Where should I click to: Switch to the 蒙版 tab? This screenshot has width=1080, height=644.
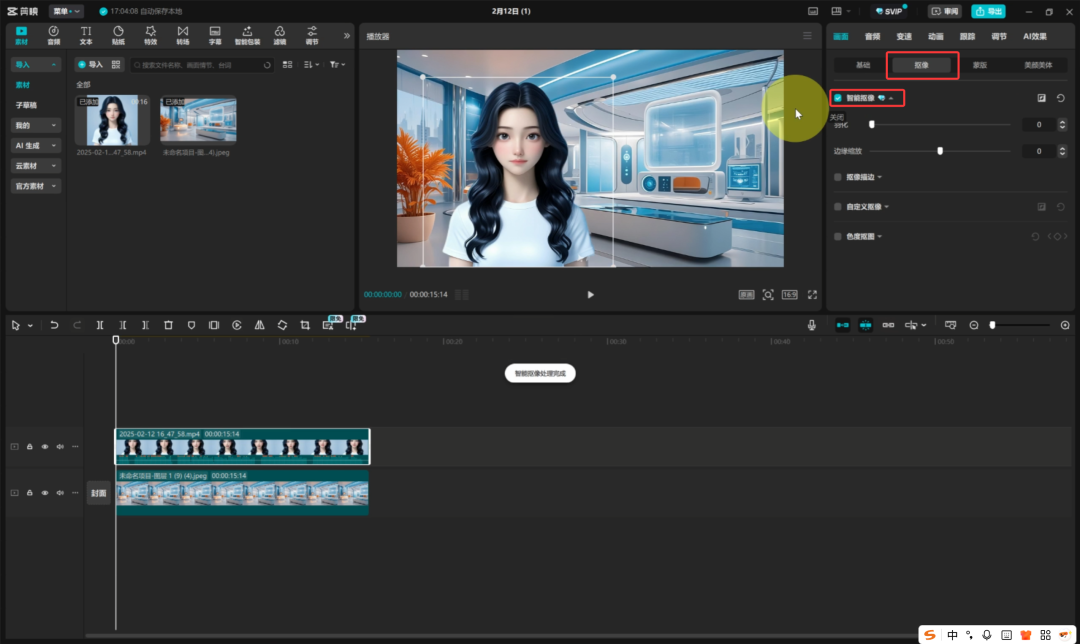[x=979, y=65]
